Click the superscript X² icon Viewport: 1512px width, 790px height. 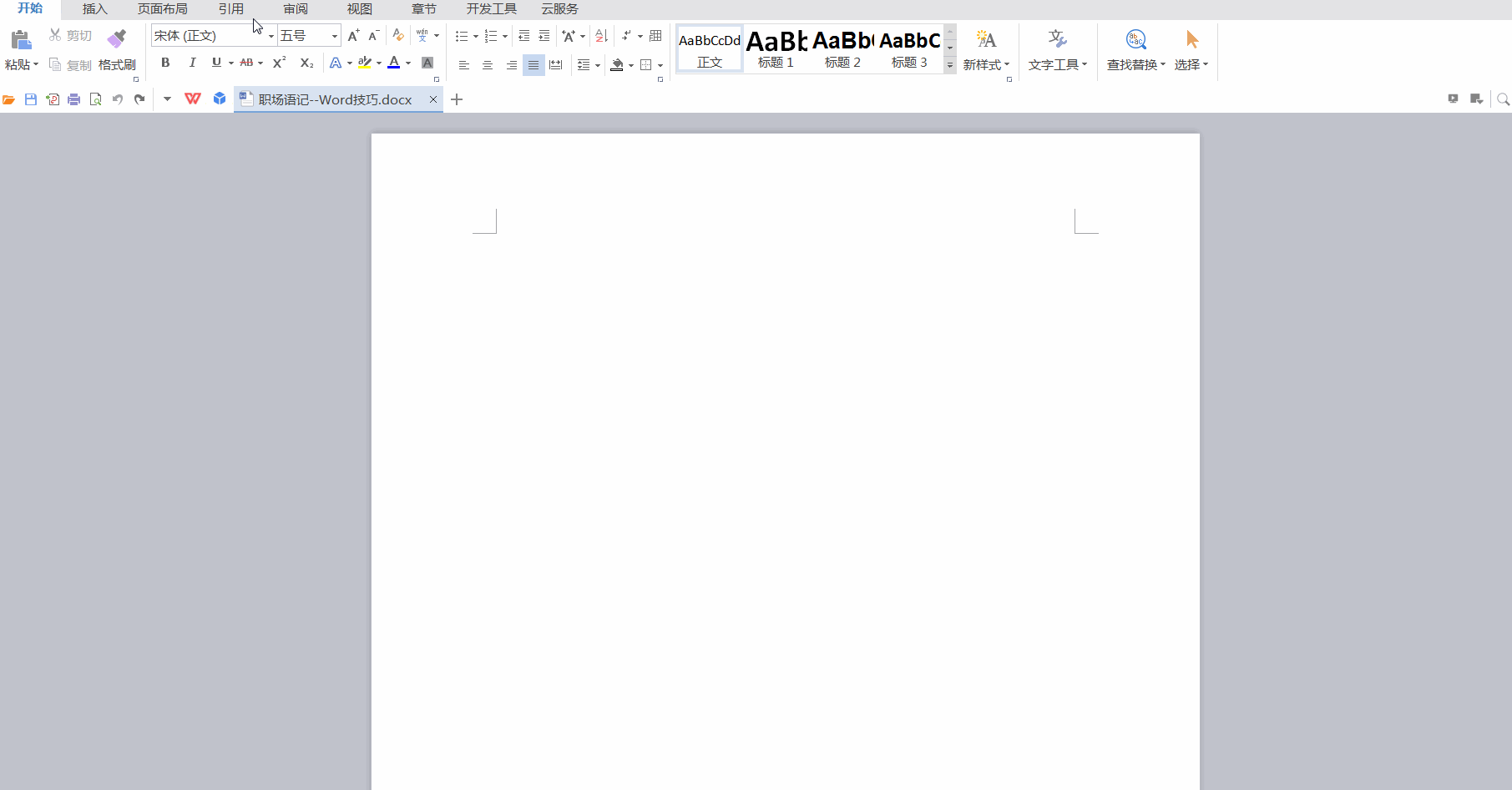(279, 63)
